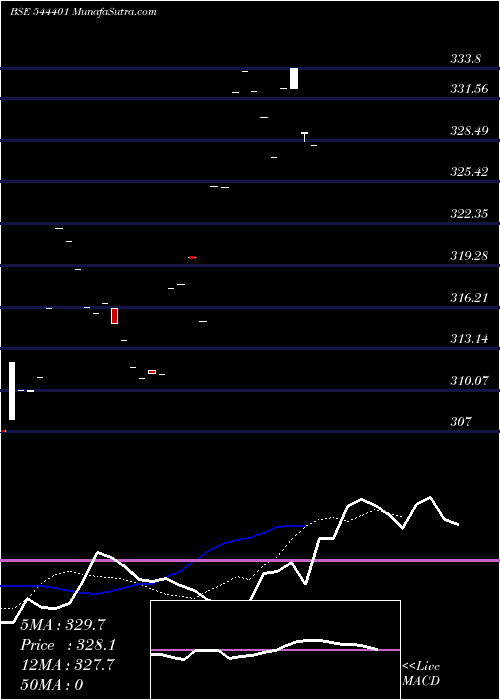Click the red-outlined candle between 313.14 and 310.07
Screen dimensions: 500x700
tap(152, 372)
